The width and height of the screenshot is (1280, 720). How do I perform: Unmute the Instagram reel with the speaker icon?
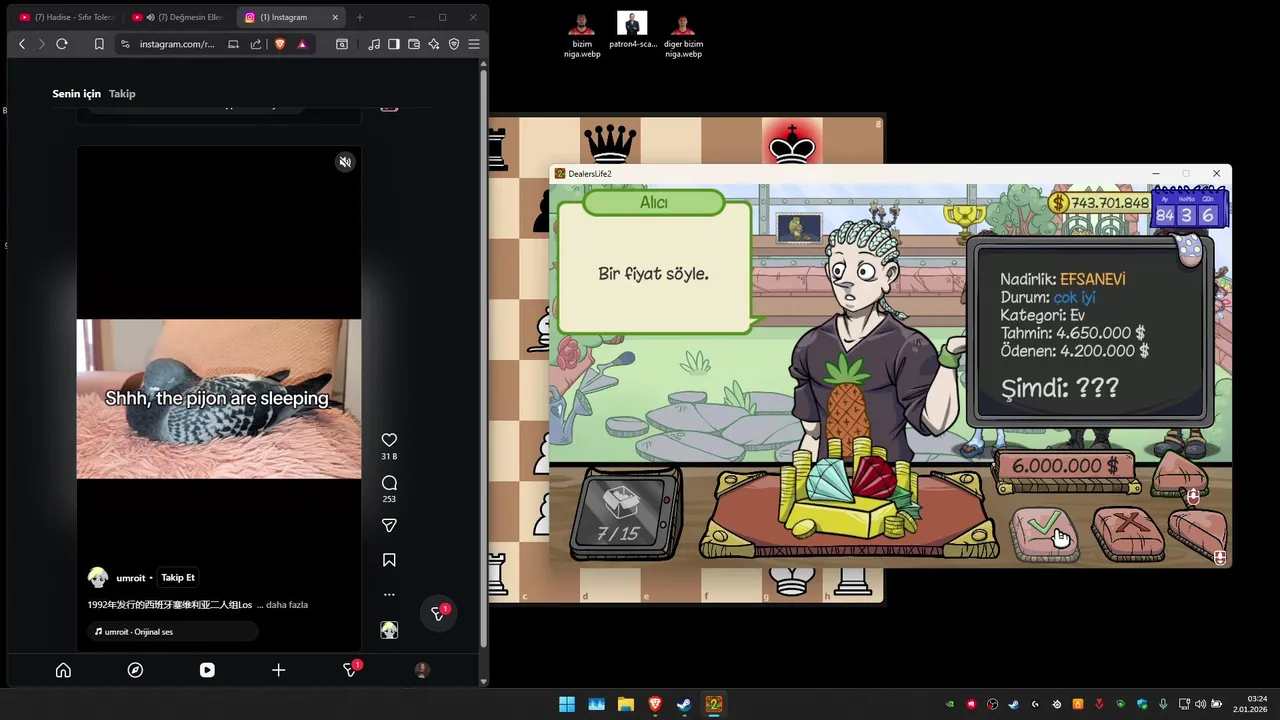pyautogui.click(x=345, y=162)
